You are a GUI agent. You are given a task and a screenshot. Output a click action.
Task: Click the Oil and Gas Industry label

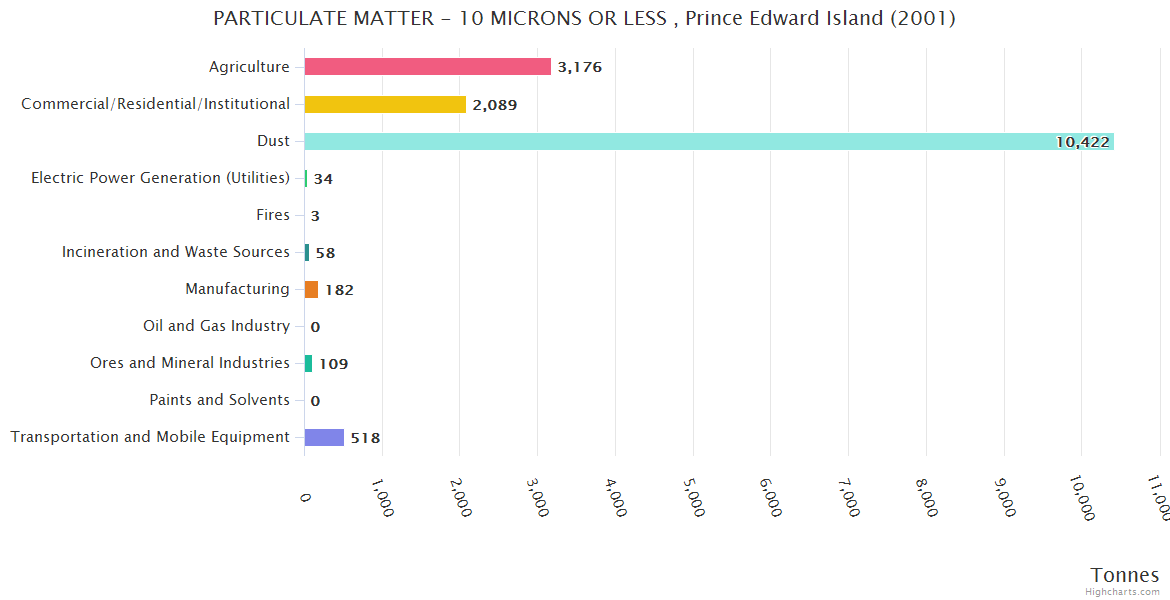[x=216, y=326]
